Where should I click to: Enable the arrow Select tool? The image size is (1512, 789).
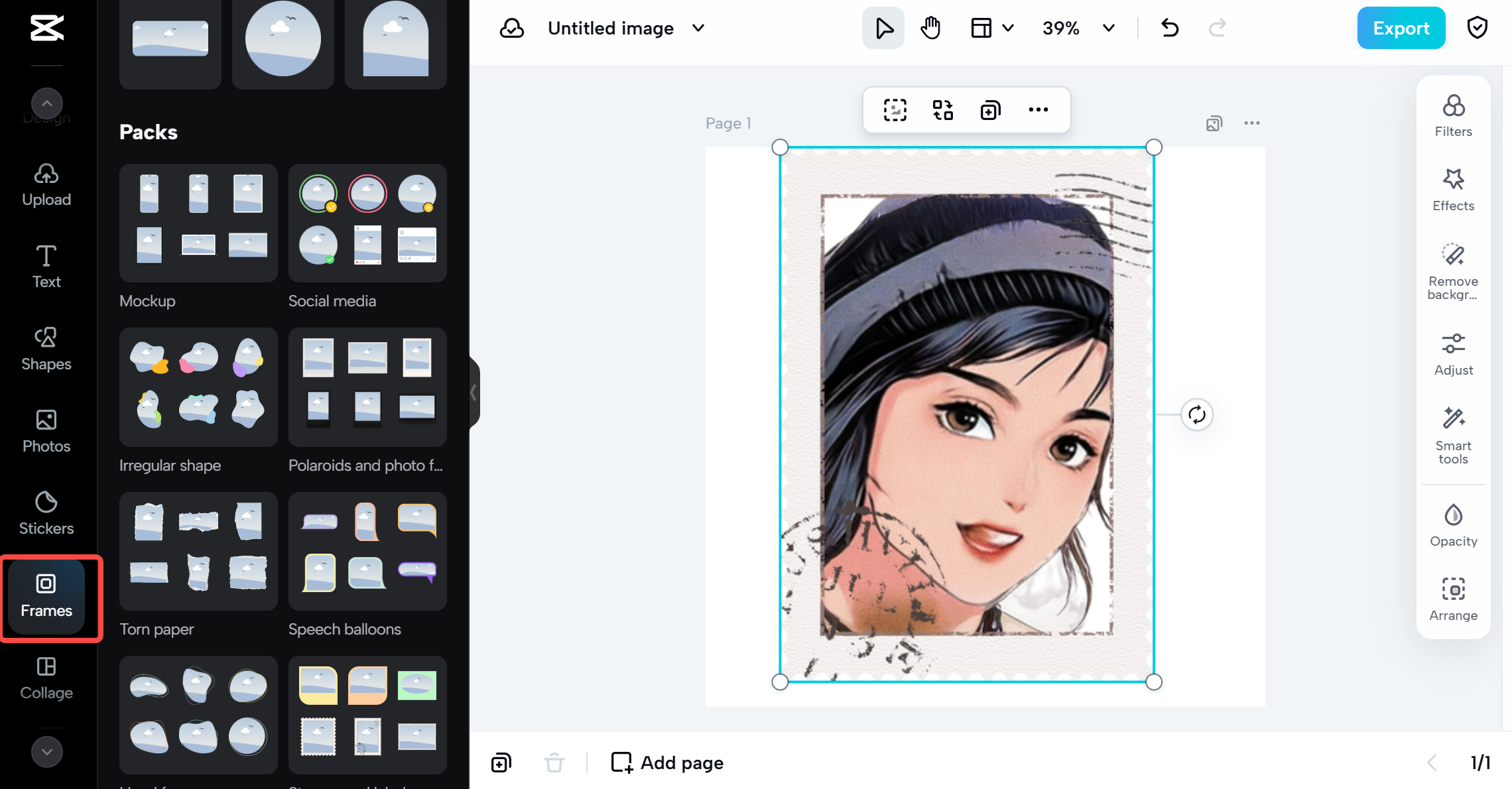883,28
